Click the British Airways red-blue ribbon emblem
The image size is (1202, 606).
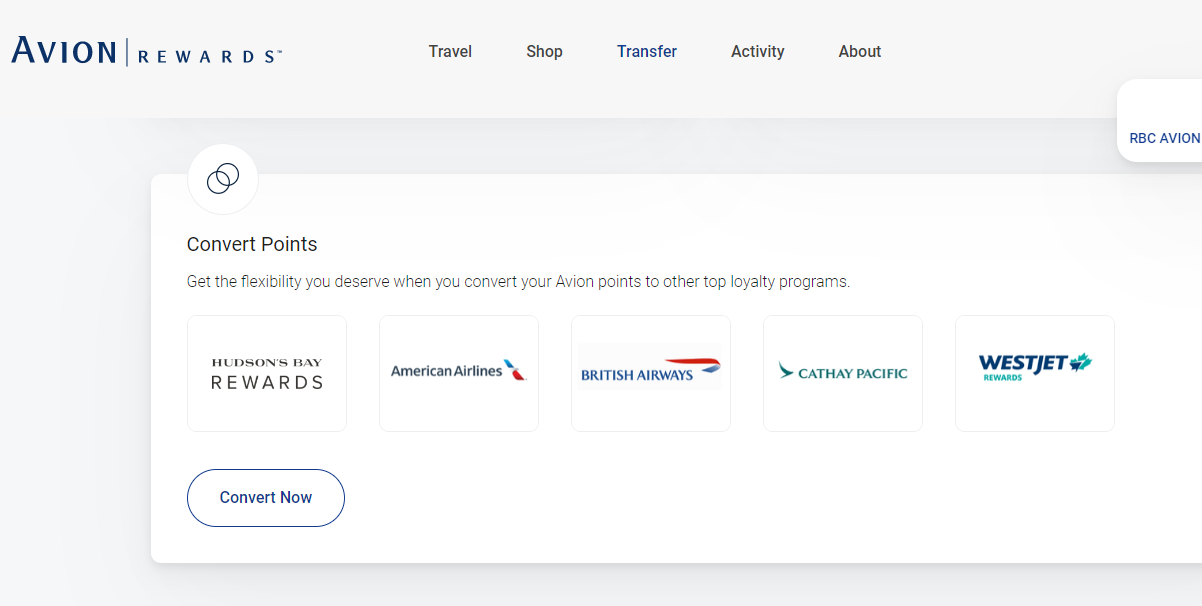click(693, 364)
